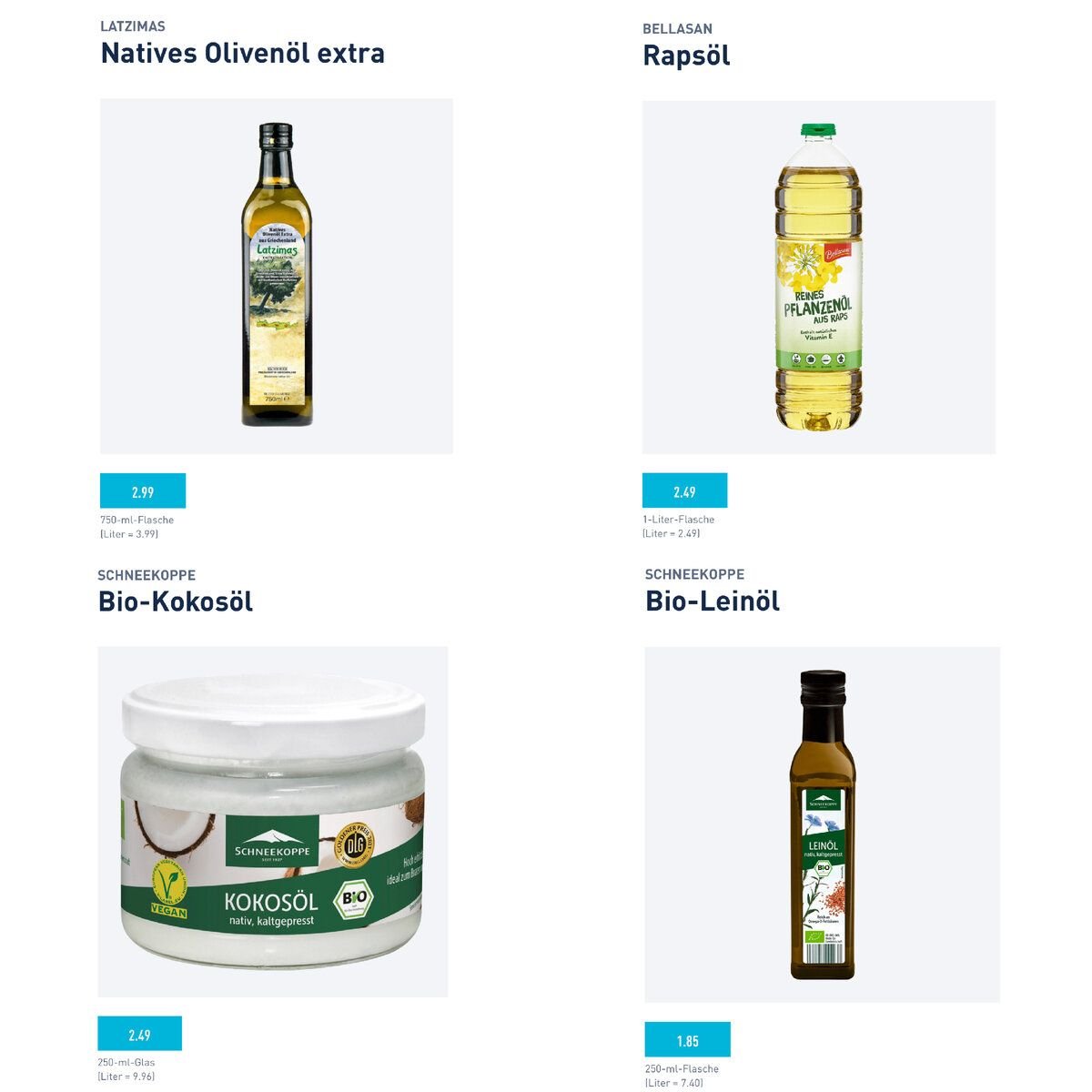Click the SCHNEEKOPPE brand label above Bio-Kokosöl
Viewport: 1092px width, 1092px height.
(x=147, y=575)
